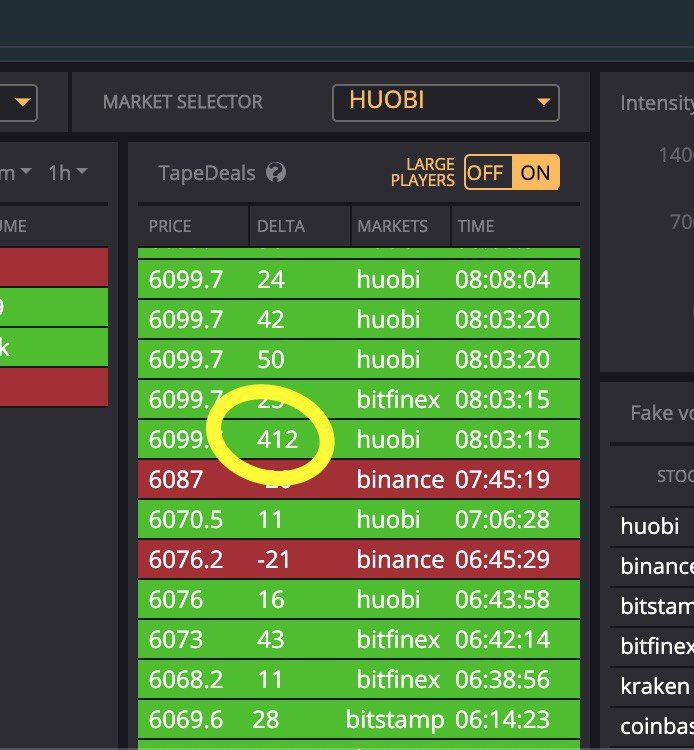
Task: Select the bitstamp deal at 06:14:23
Action: coord(359,719)
